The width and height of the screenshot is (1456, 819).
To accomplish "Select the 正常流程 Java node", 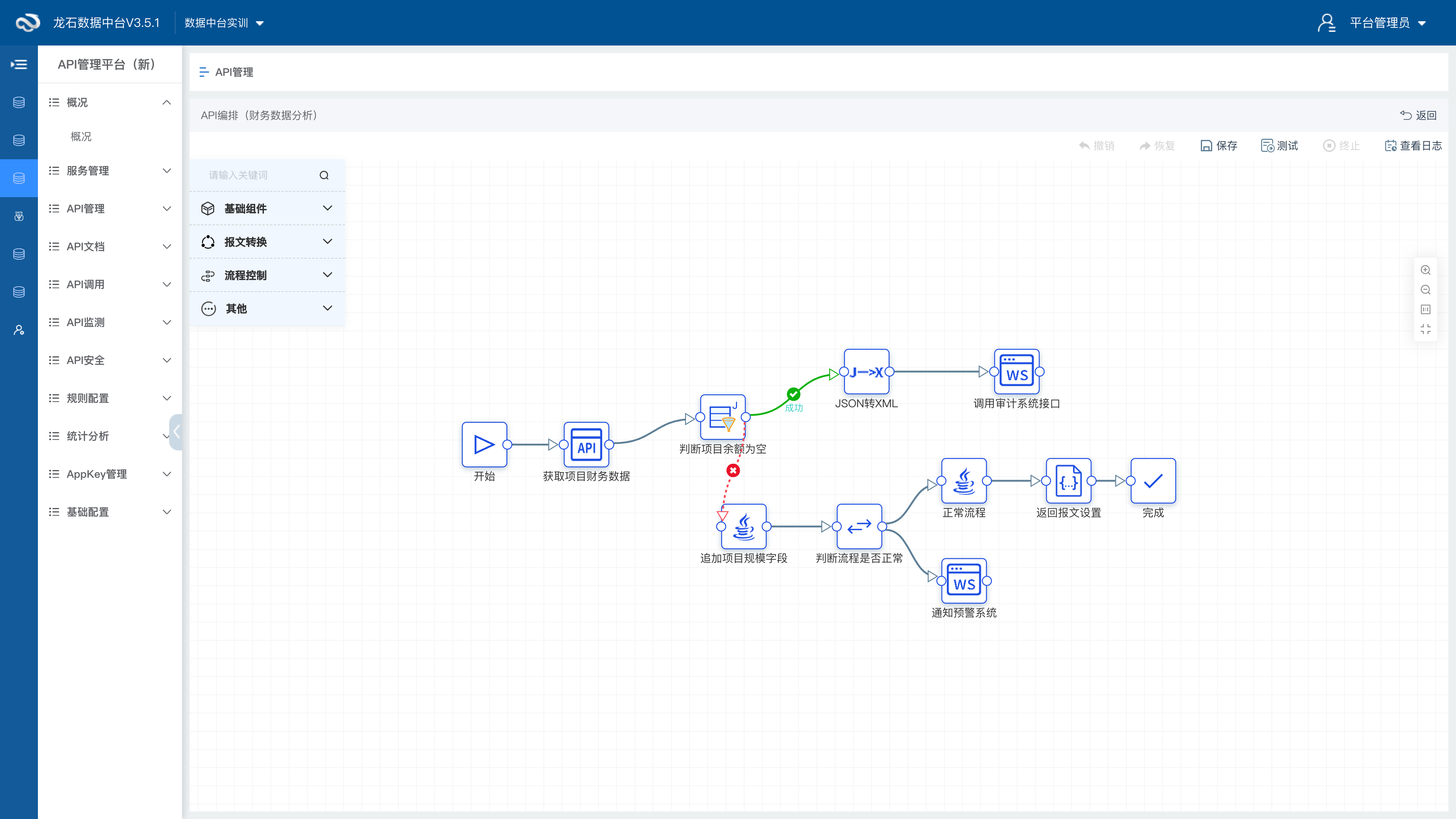I will click(x=964, y=481).
